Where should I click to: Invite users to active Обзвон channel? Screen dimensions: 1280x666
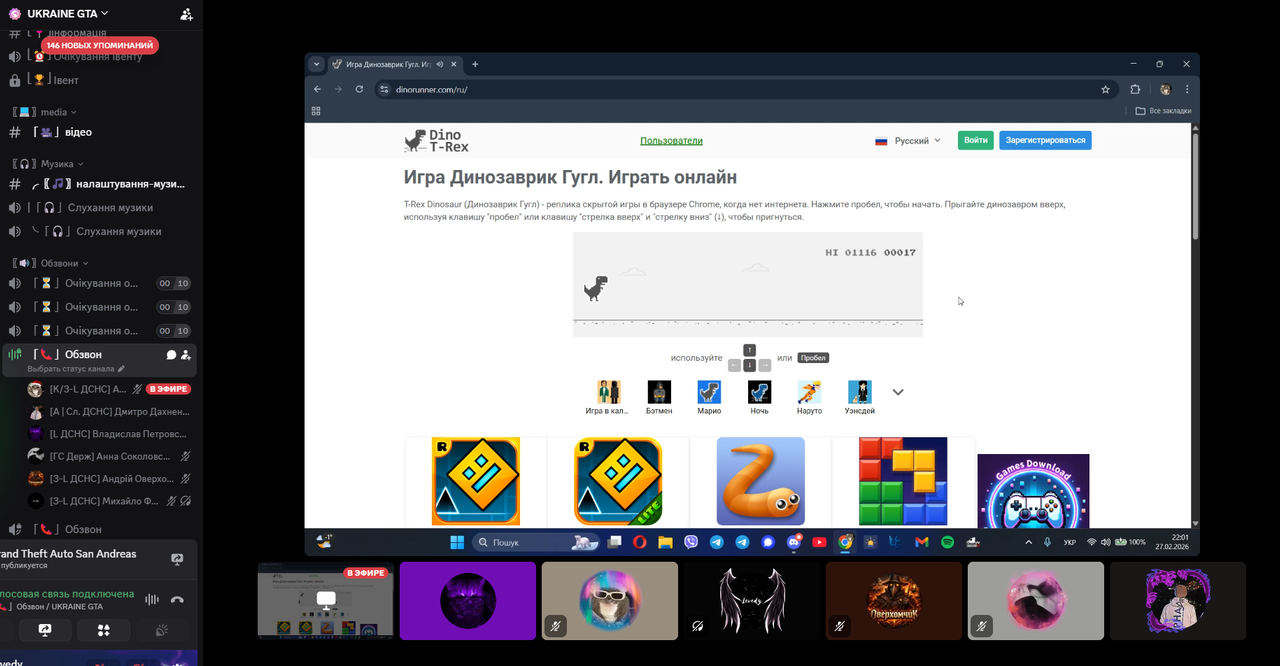(187, 355)
